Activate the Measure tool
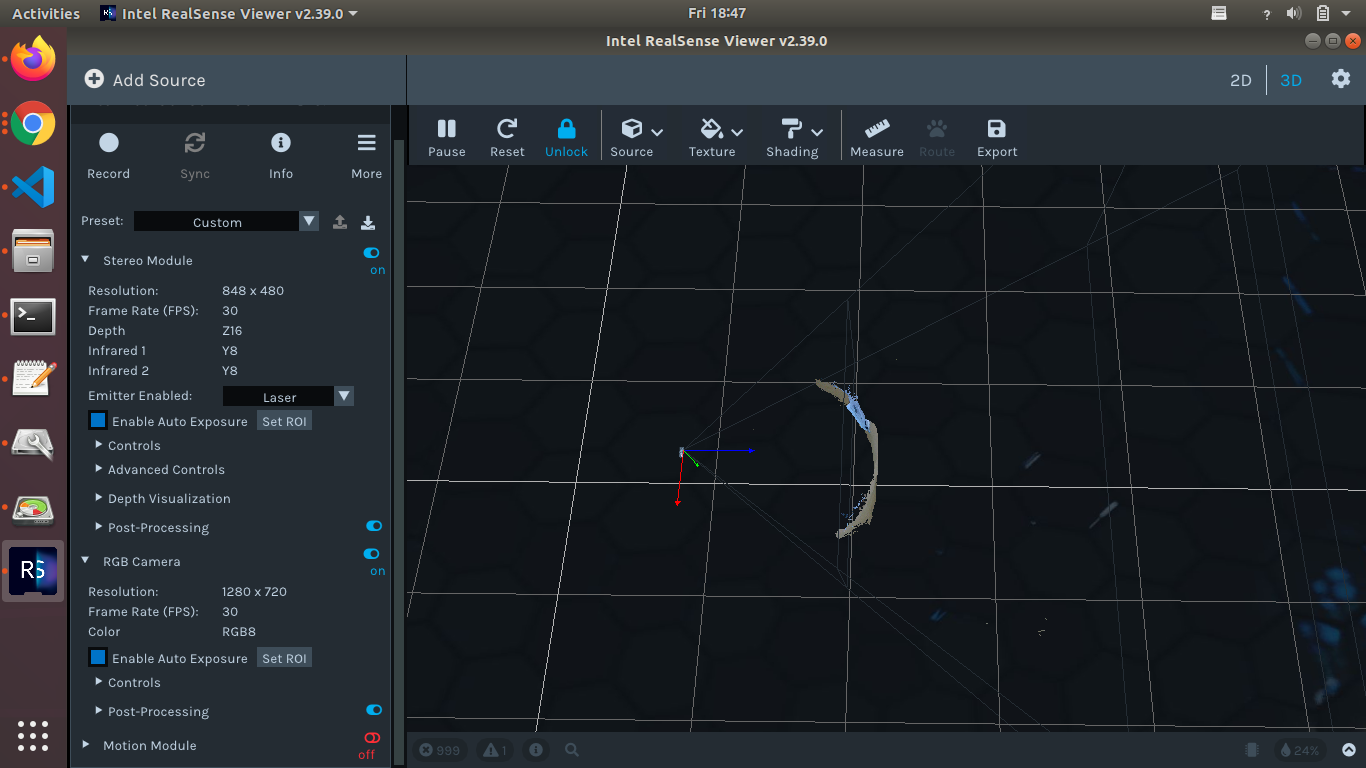The image size is (1366, 768). [x=876, y=135]
